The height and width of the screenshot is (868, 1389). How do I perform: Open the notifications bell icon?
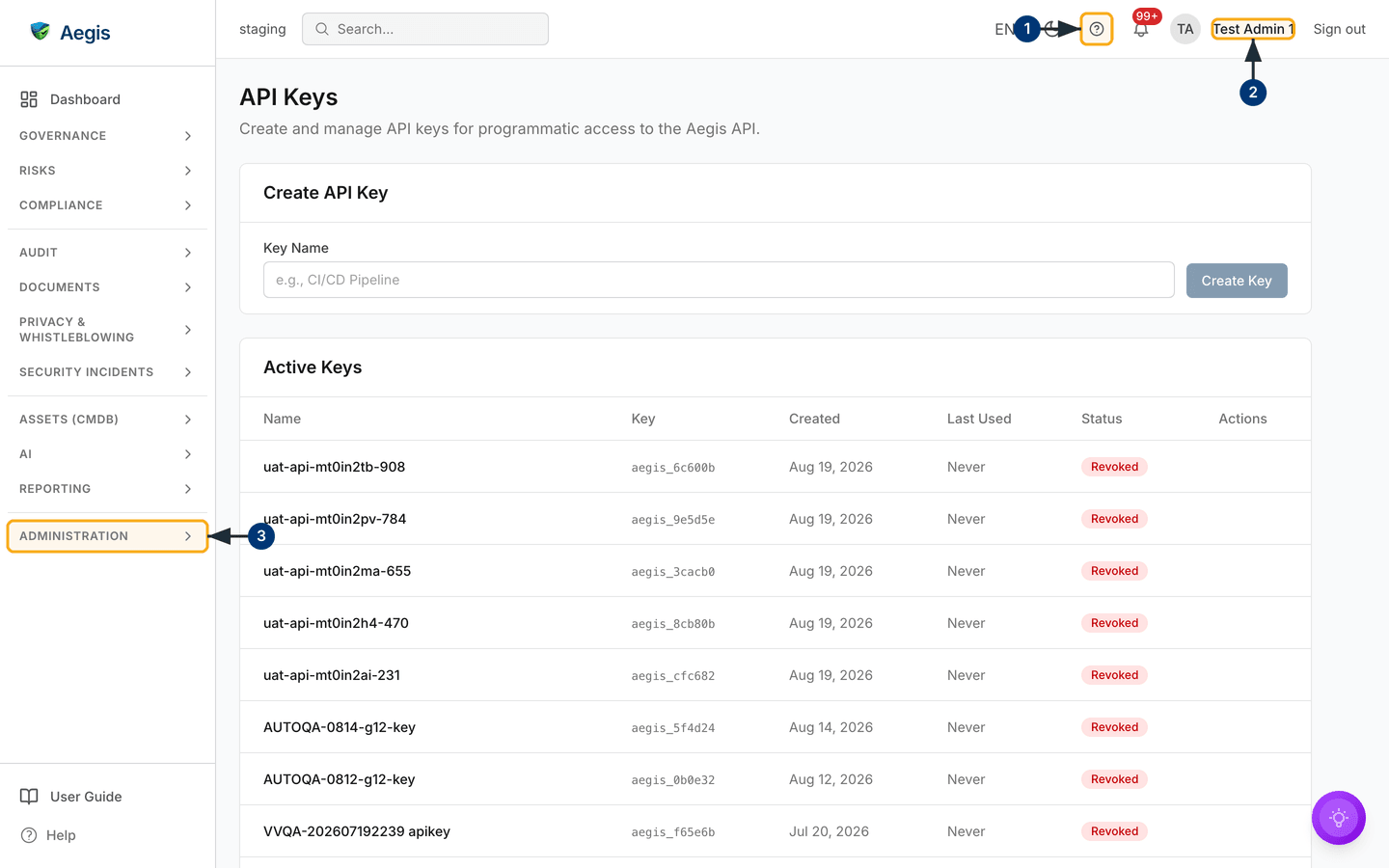click(x=1141, y=29)
